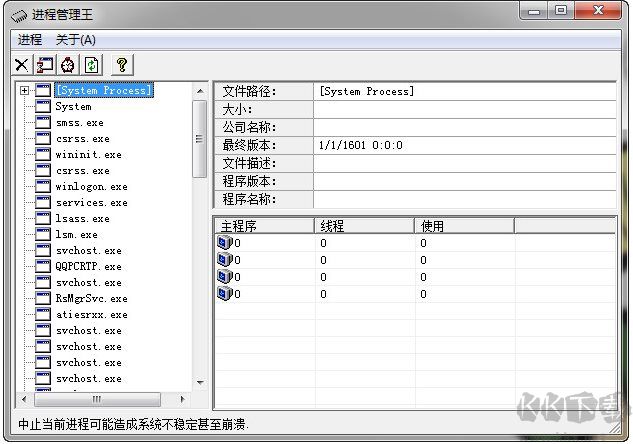Sort by the 使用 column header
This screenshot has width=633, height=444.
click(465, 226)
